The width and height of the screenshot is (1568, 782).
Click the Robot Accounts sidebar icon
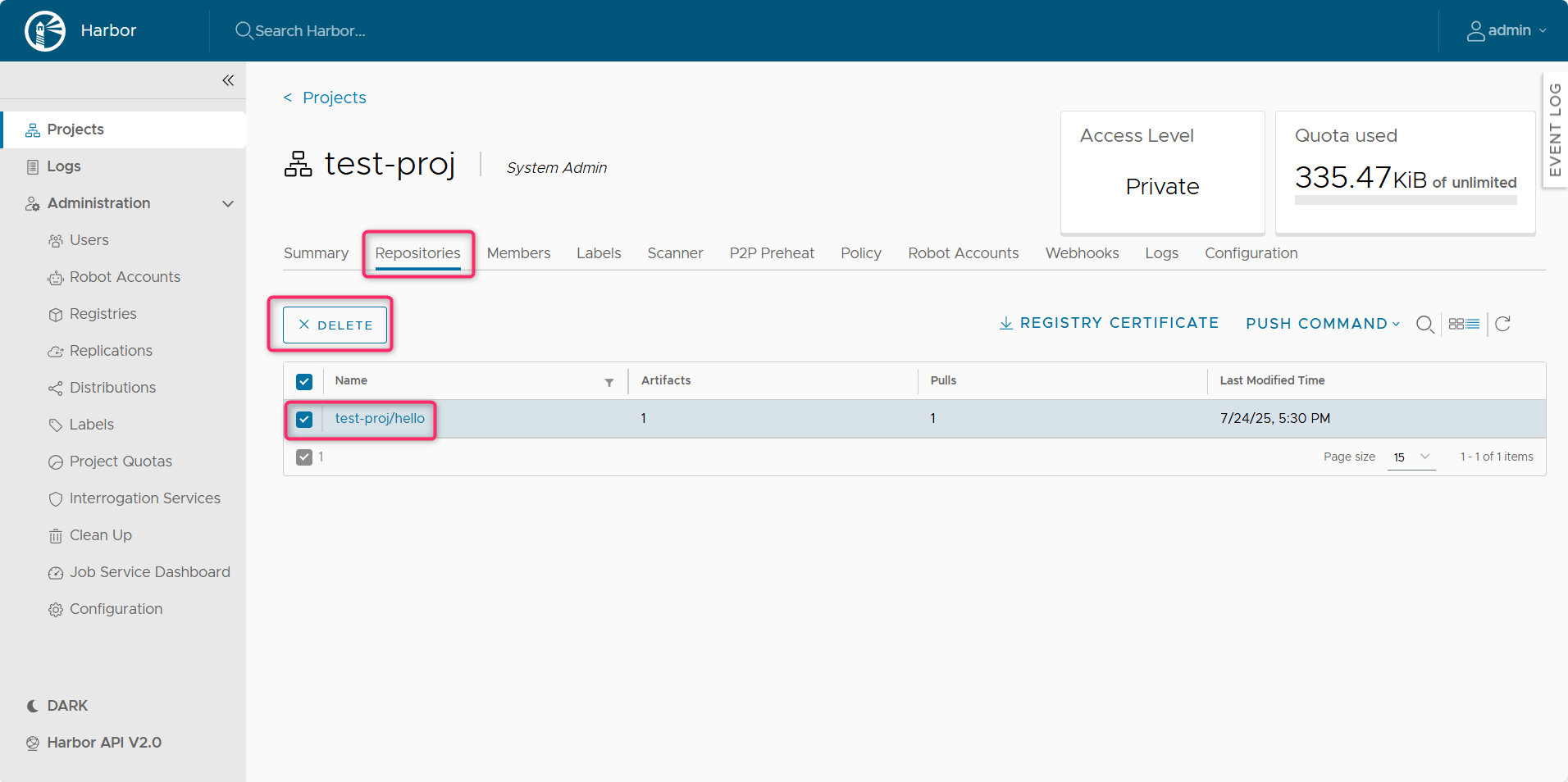point(56,278)
